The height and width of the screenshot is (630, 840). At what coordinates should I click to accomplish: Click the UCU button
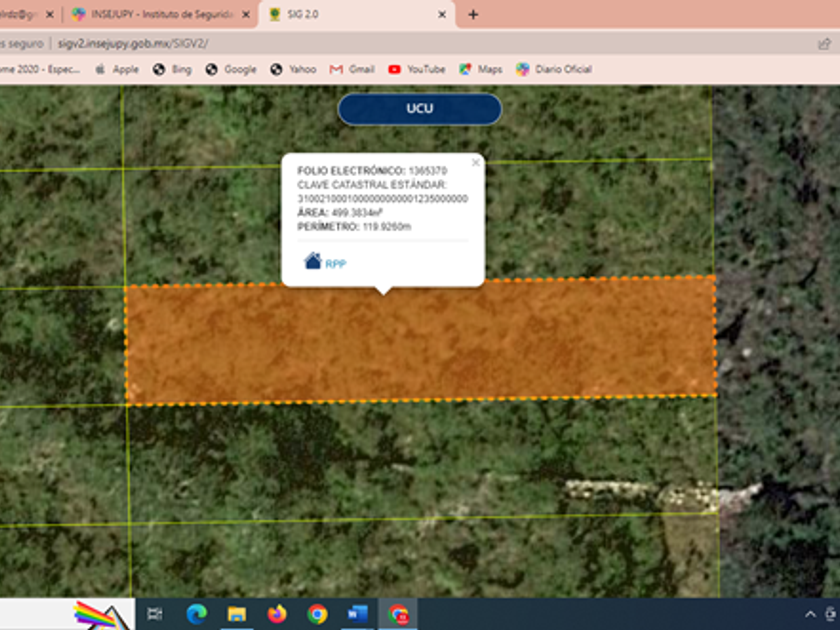pyautogui.click(x=420, y=109)
